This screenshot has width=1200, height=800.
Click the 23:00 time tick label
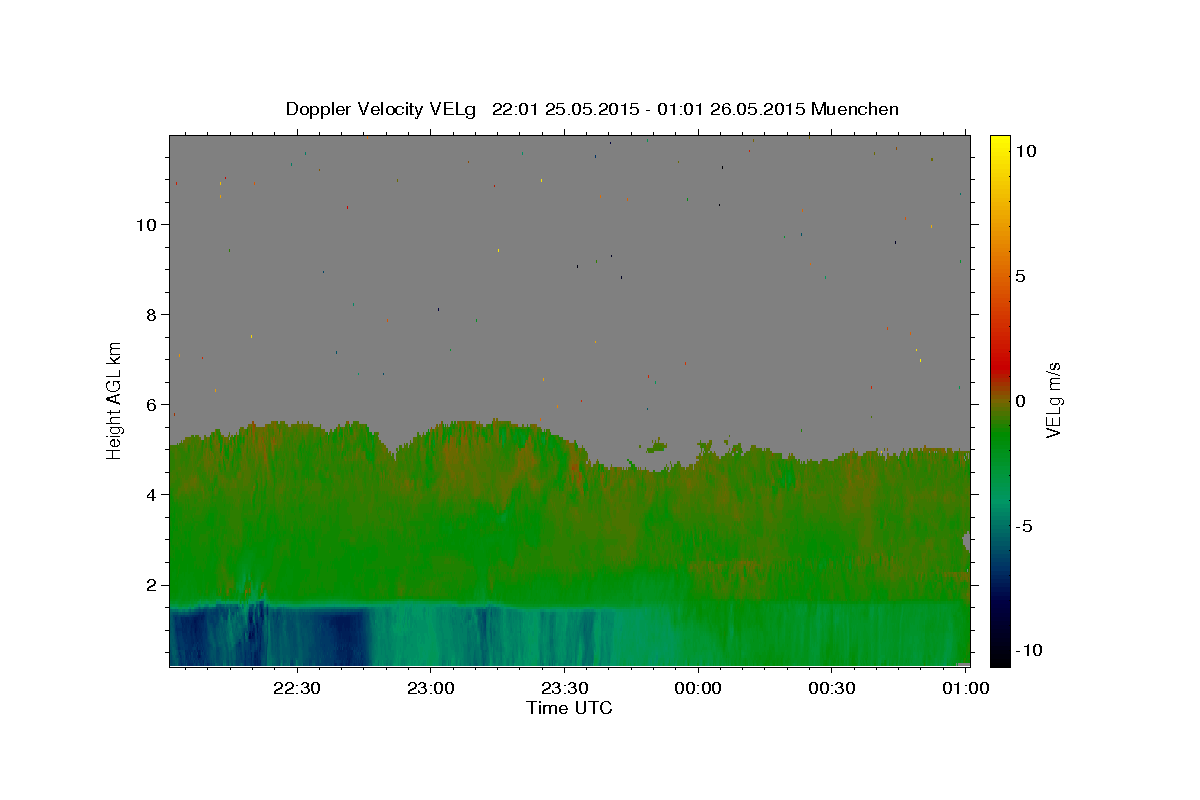[431, 688]
